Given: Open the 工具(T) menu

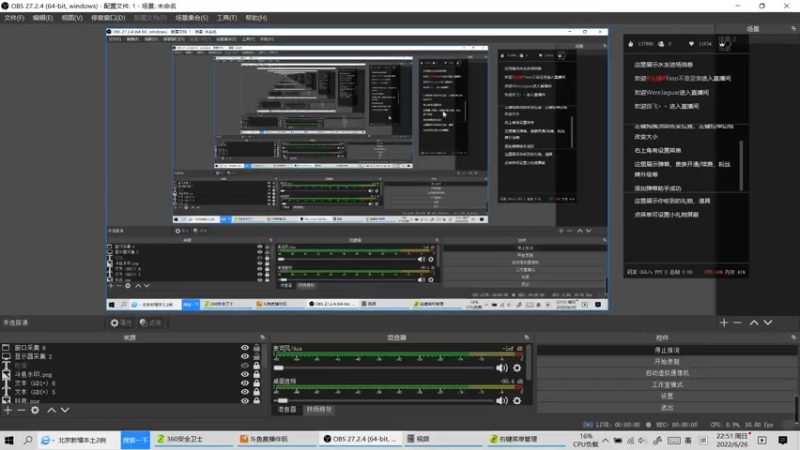Looking at the screenshot, I should pos(227,18).
